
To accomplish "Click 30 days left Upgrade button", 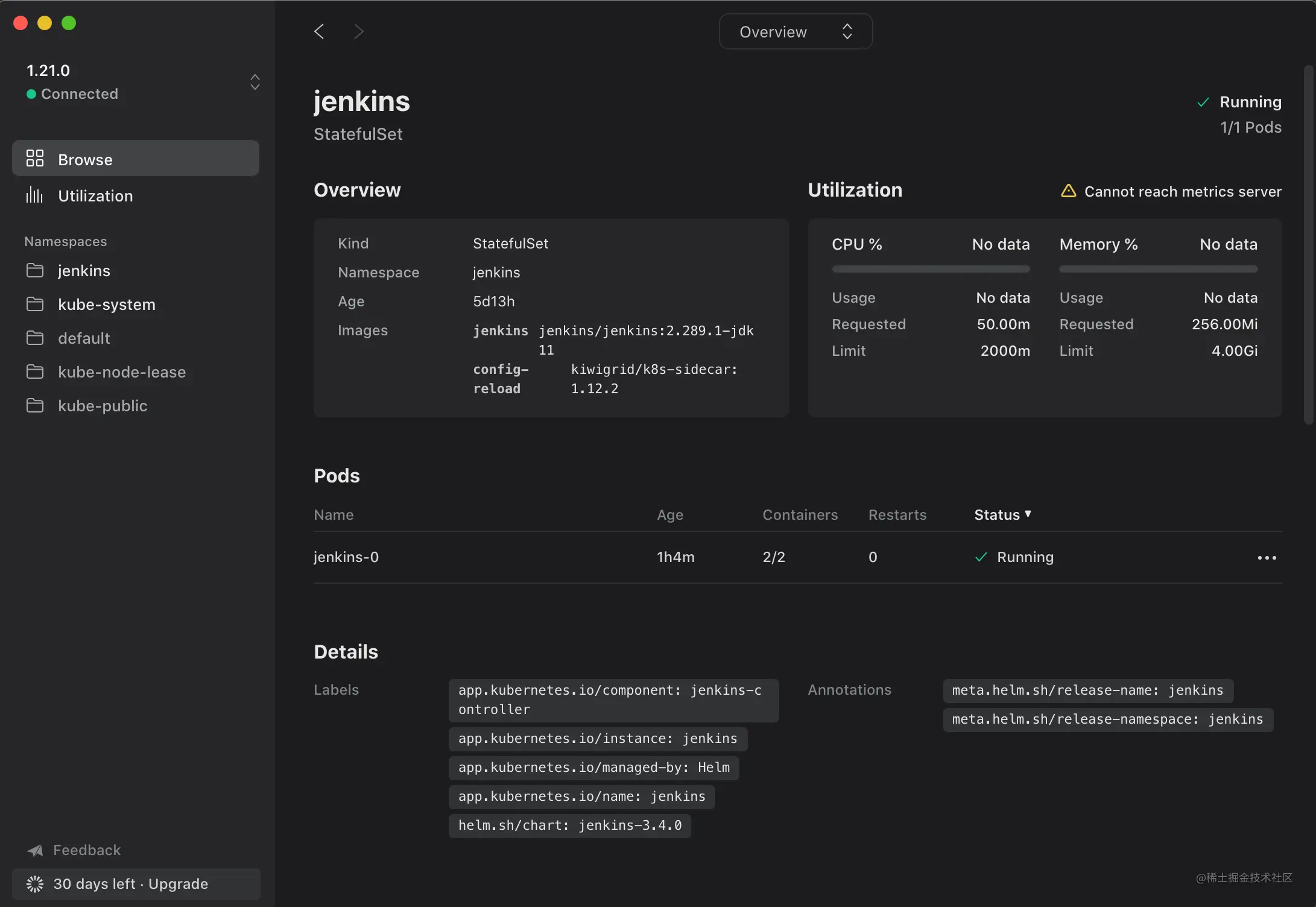I will (136, 884).
